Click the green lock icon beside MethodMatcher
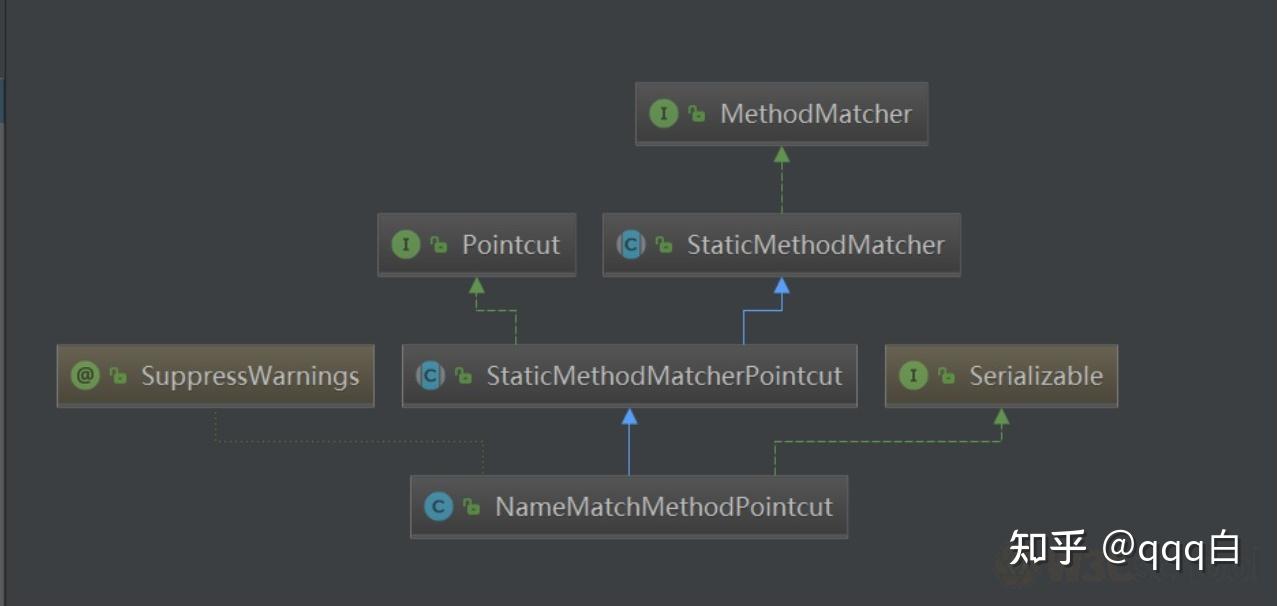 click(x=696, y=115)
